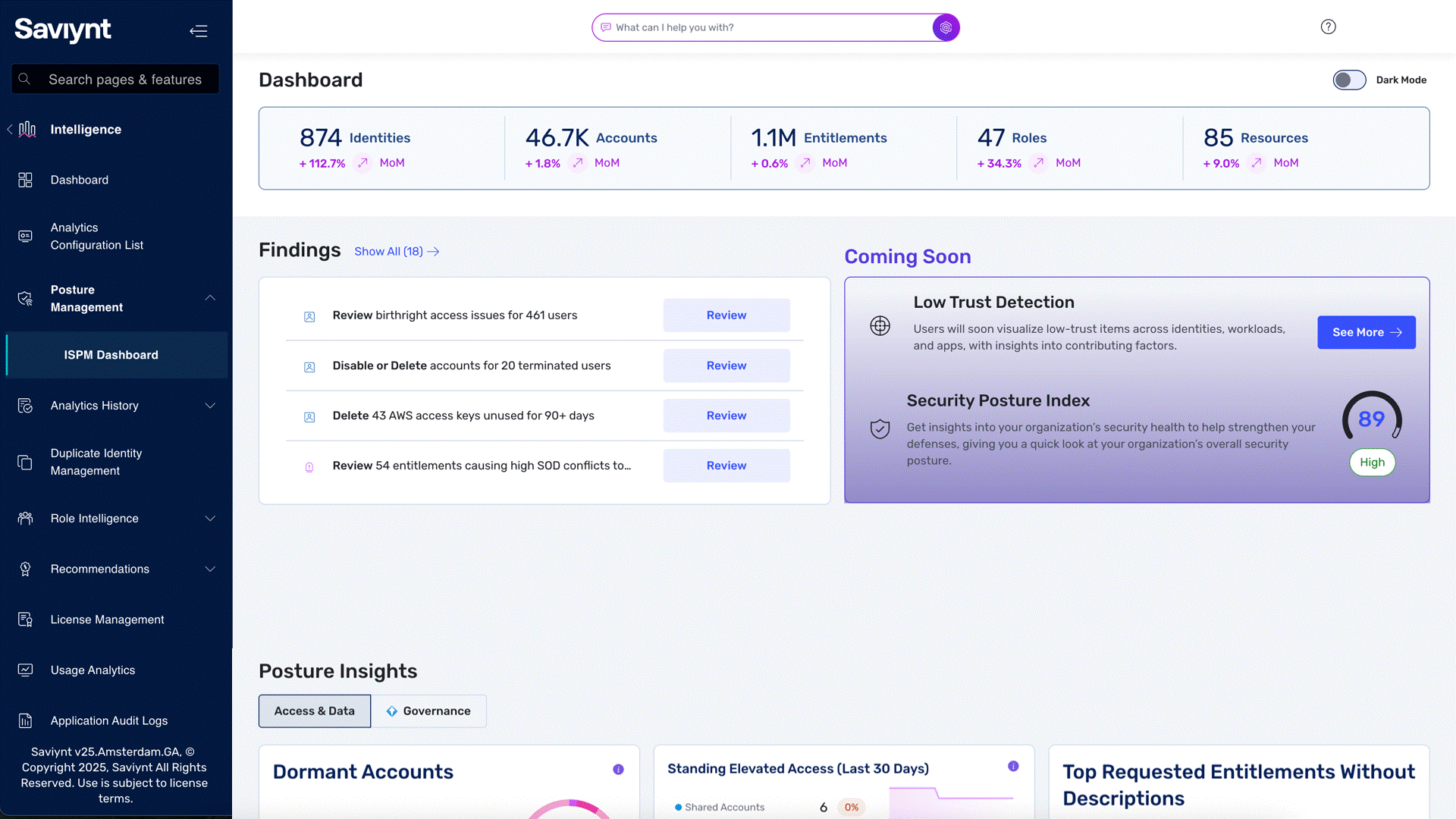Click See More on Low Trust Detection

pos(1367,332)
